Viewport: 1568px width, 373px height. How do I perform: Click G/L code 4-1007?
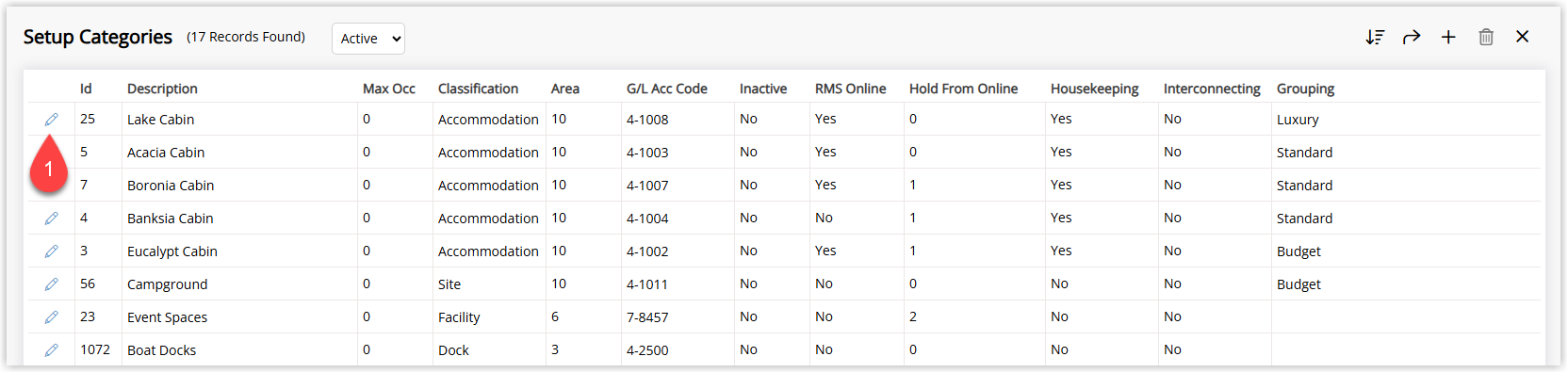(x=647, y=186)
